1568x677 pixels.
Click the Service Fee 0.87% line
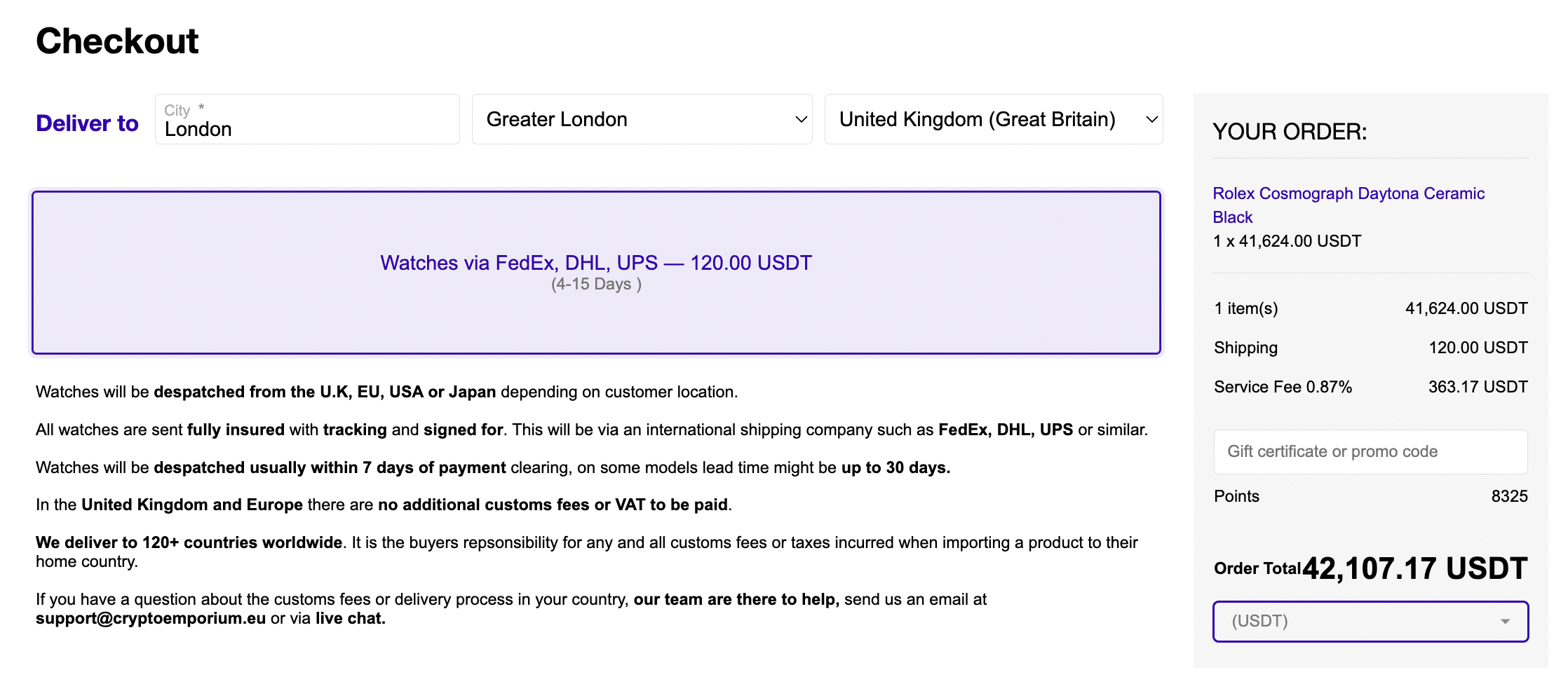tap(1283, 388)
